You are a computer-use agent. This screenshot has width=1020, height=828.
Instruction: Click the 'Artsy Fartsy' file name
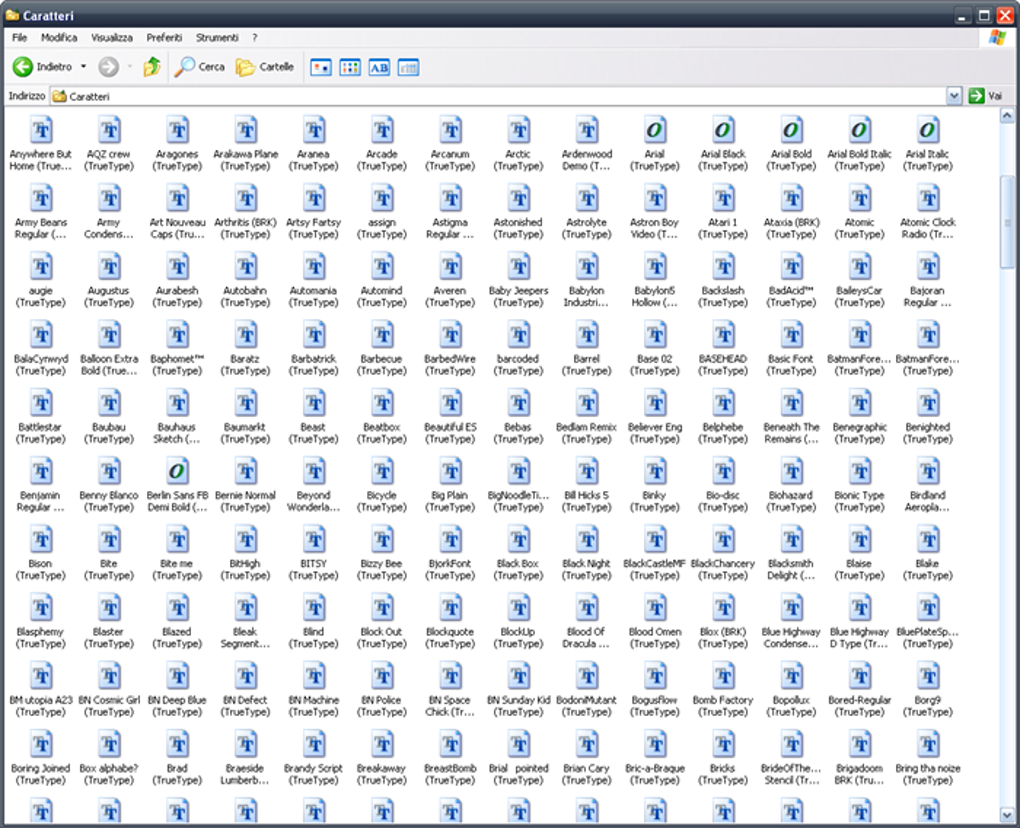(314, 228)
